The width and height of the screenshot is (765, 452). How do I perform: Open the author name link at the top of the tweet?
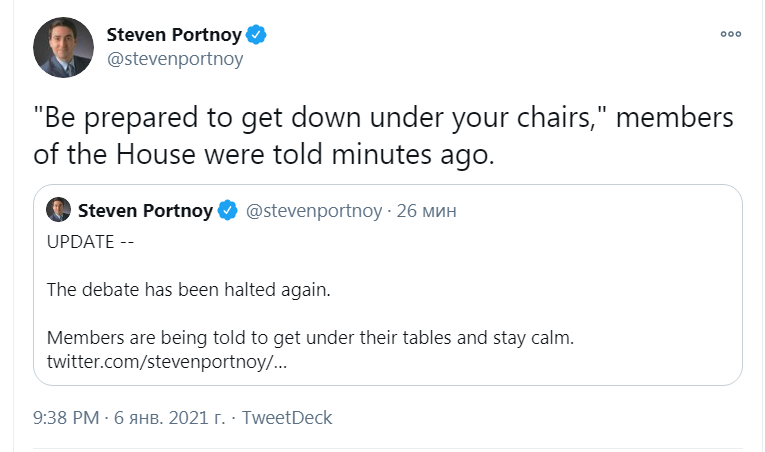(174, 35)
